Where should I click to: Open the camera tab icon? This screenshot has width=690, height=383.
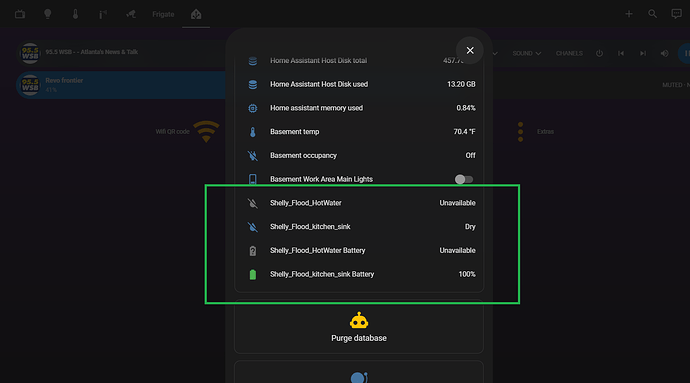[x=131, y=14]
